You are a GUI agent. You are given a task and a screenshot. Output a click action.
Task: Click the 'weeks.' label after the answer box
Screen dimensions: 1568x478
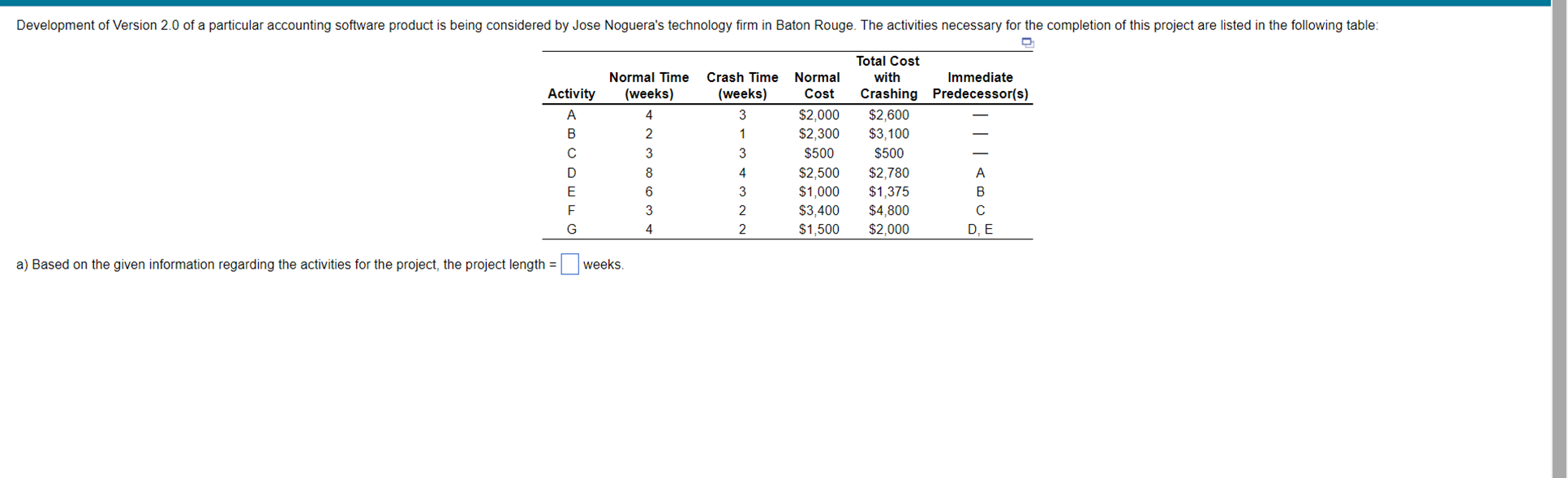pyautogui.click(x=604, y=265)
